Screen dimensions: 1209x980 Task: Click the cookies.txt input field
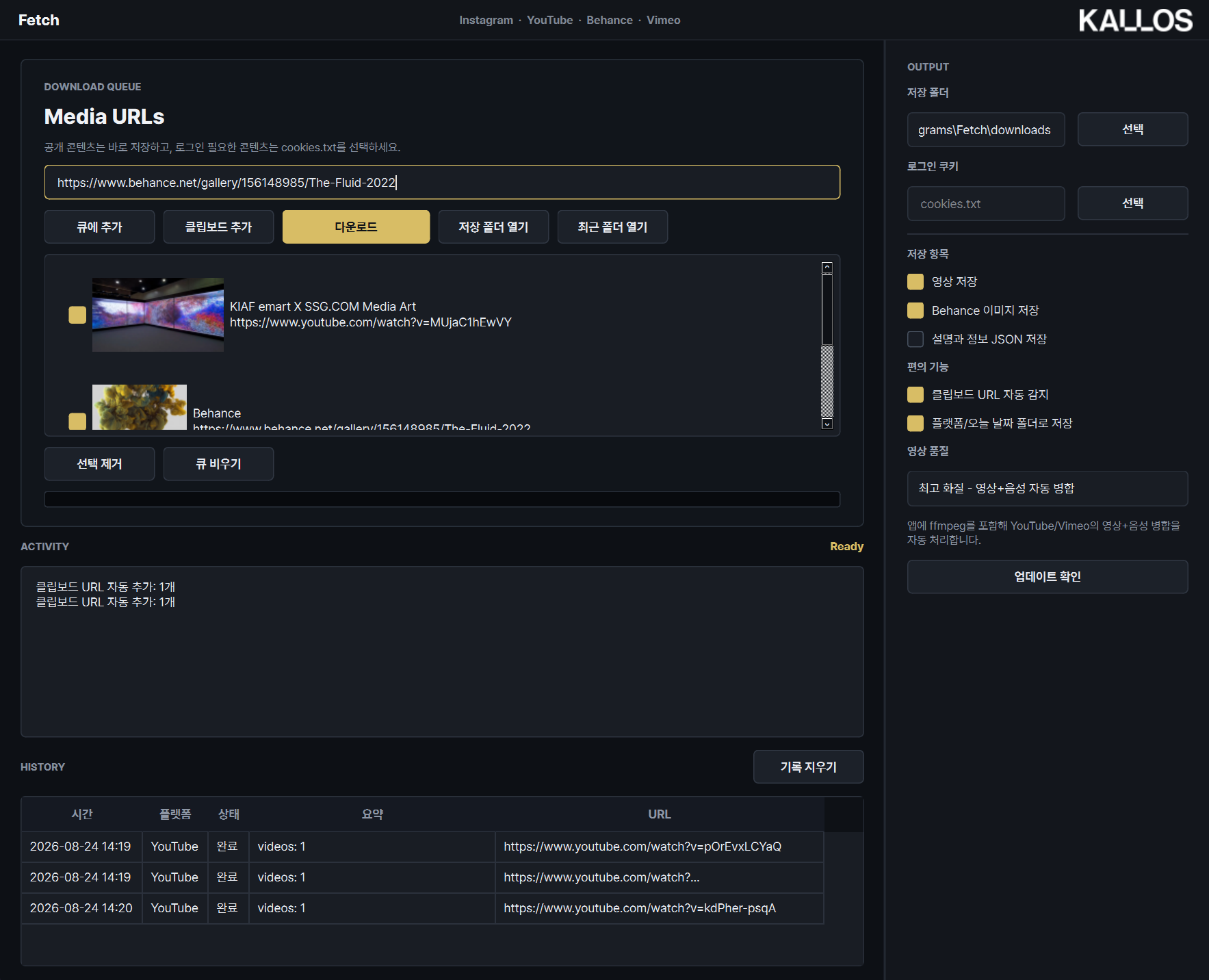[986, 203]
